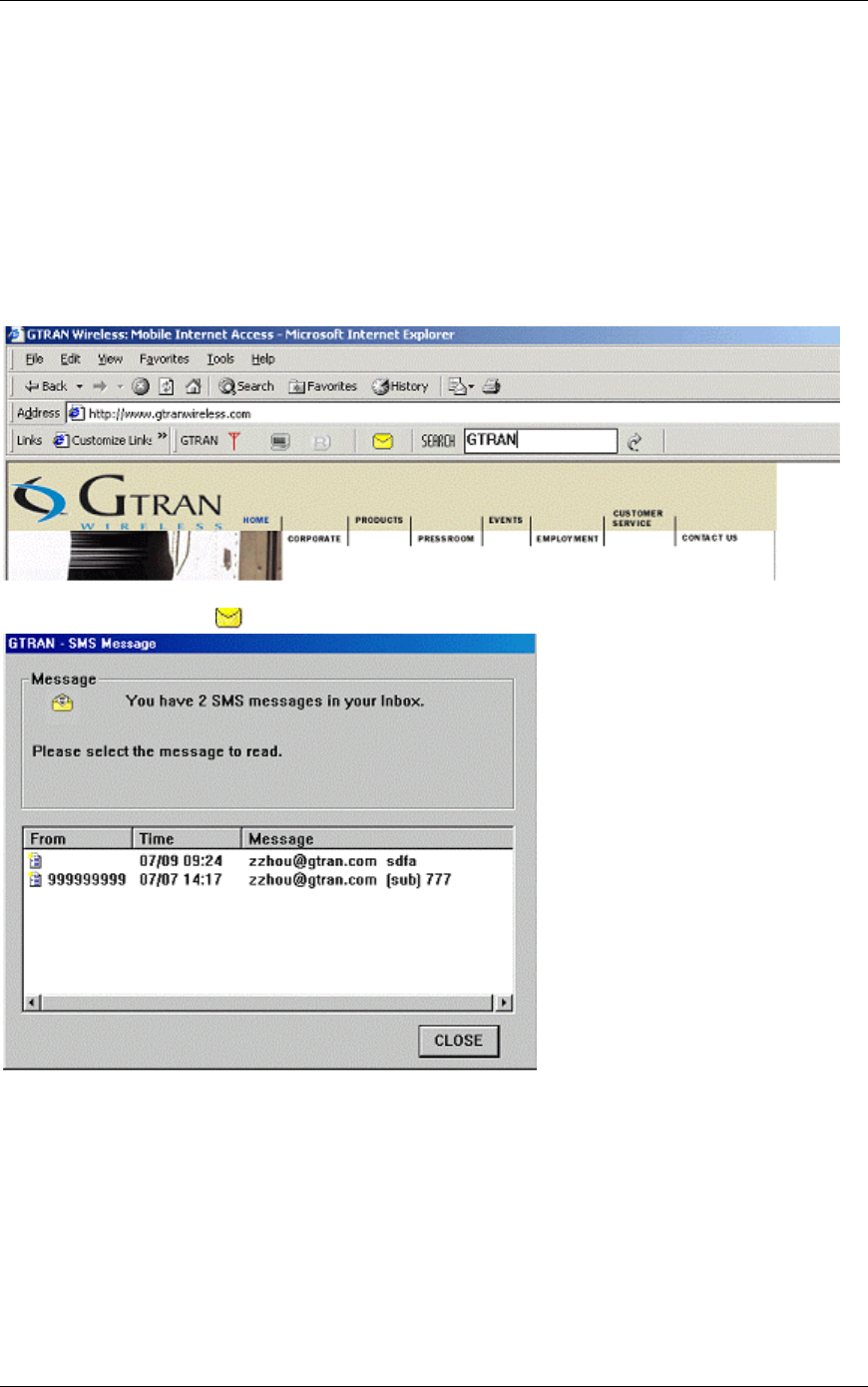Open the Search toolbar button

(x=246, y=386)
